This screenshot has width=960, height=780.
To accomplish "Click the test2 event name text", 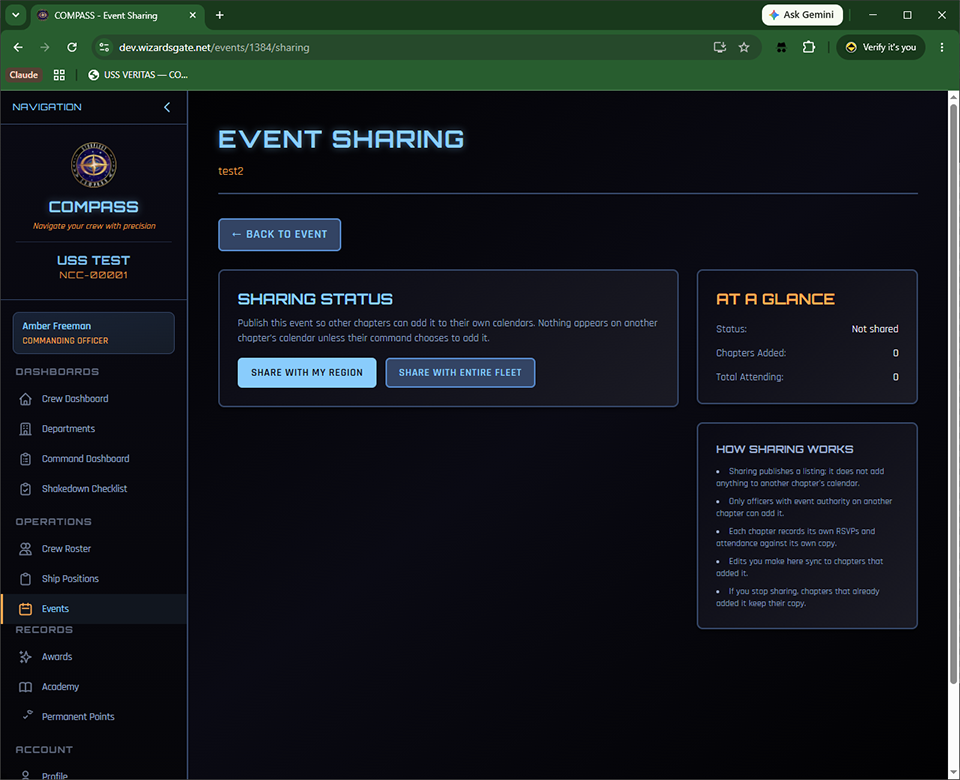I will pos(231,171).
